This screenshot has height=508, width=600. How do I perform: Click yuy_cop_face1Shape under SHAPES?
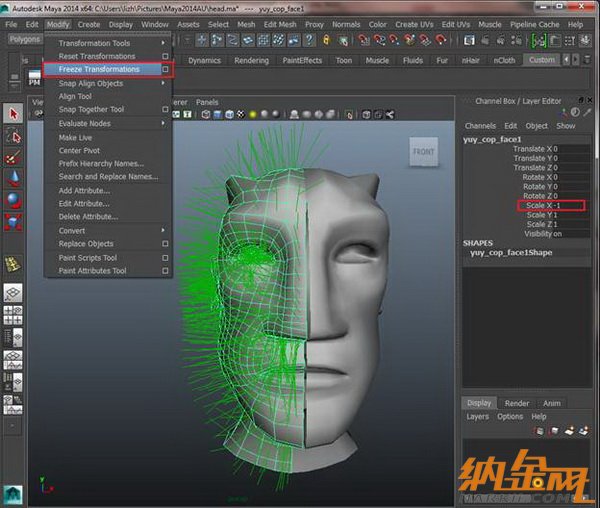(x=511, y=252)
